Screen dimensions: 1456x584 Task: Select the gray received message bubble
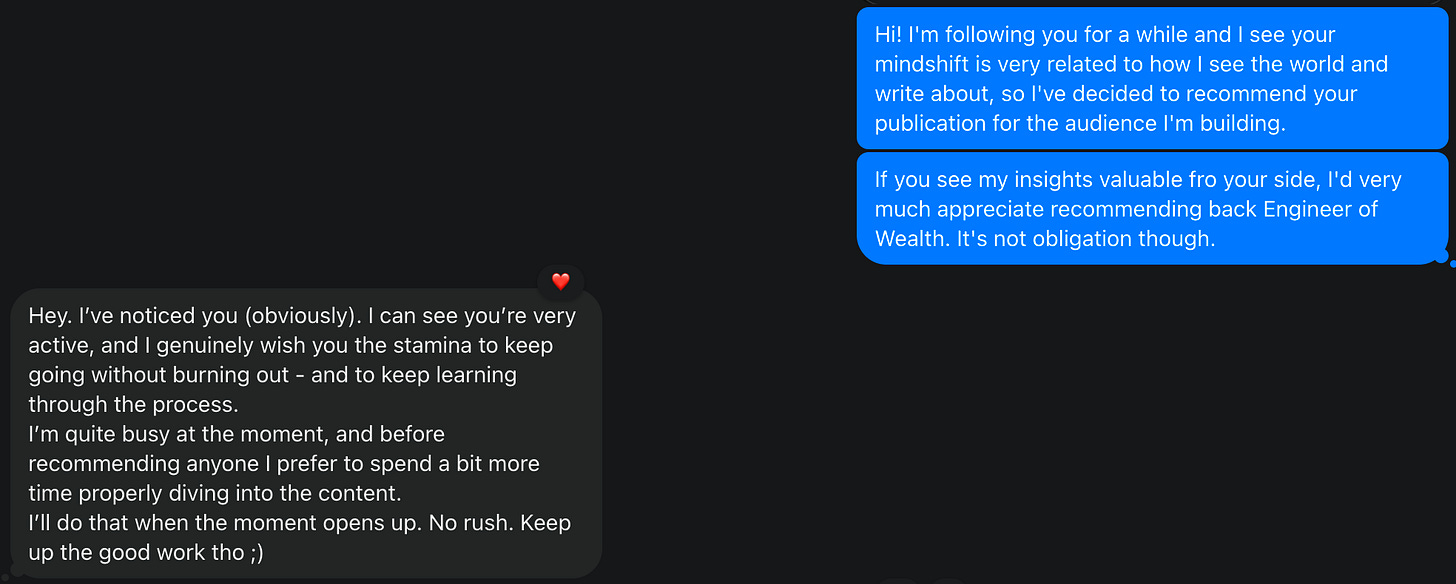pyautogui.click(x=306, y=434)
